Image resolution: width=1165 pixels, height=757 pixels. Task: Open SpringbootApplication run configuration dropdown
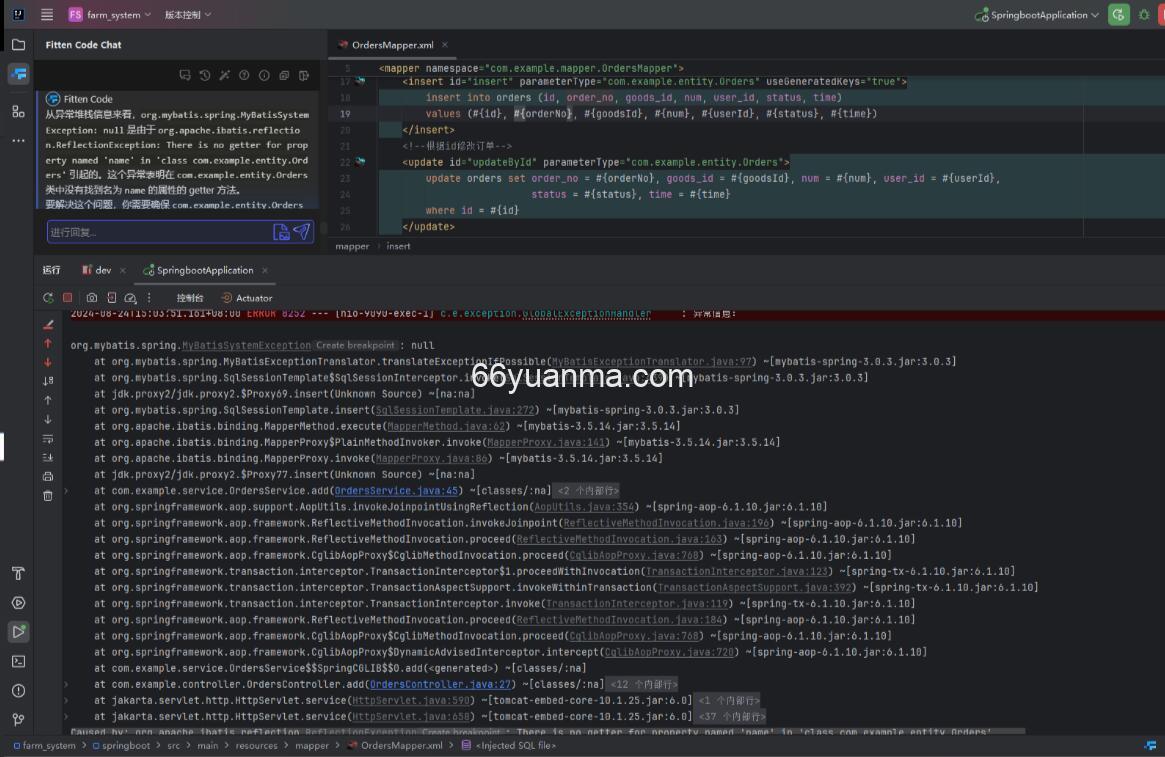[x=1038, y=15]
